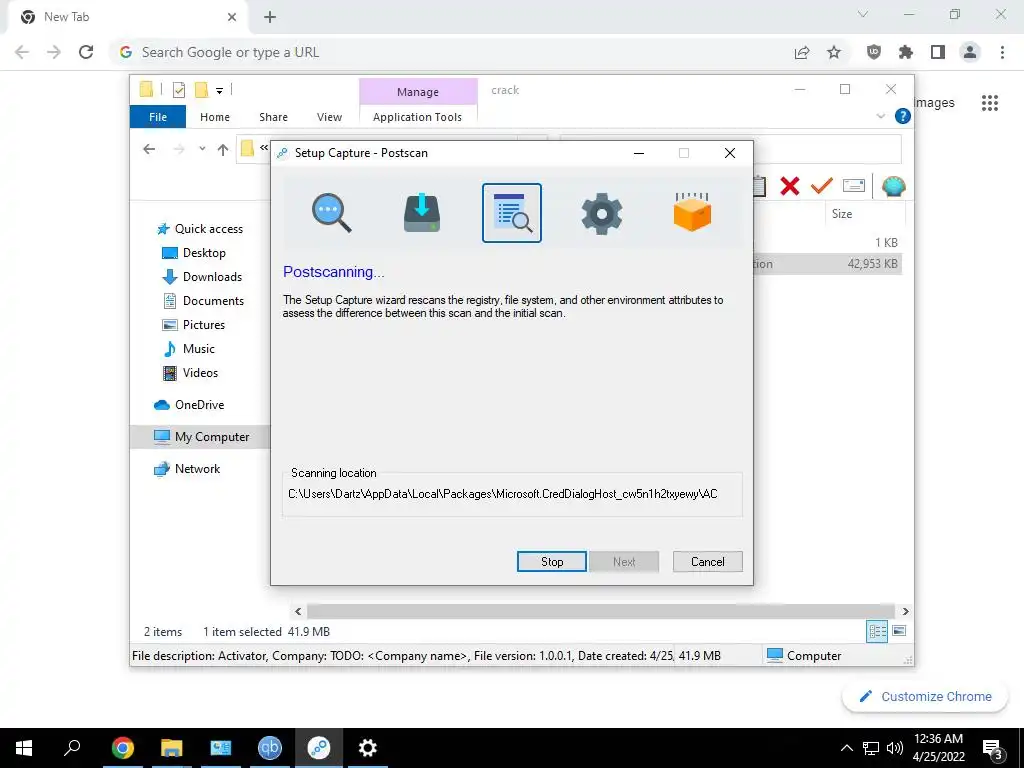Viewport: 1024px width, 768px height.
Task: Click the horizontal scrollbar in Explorer
Action: (600, 611)
